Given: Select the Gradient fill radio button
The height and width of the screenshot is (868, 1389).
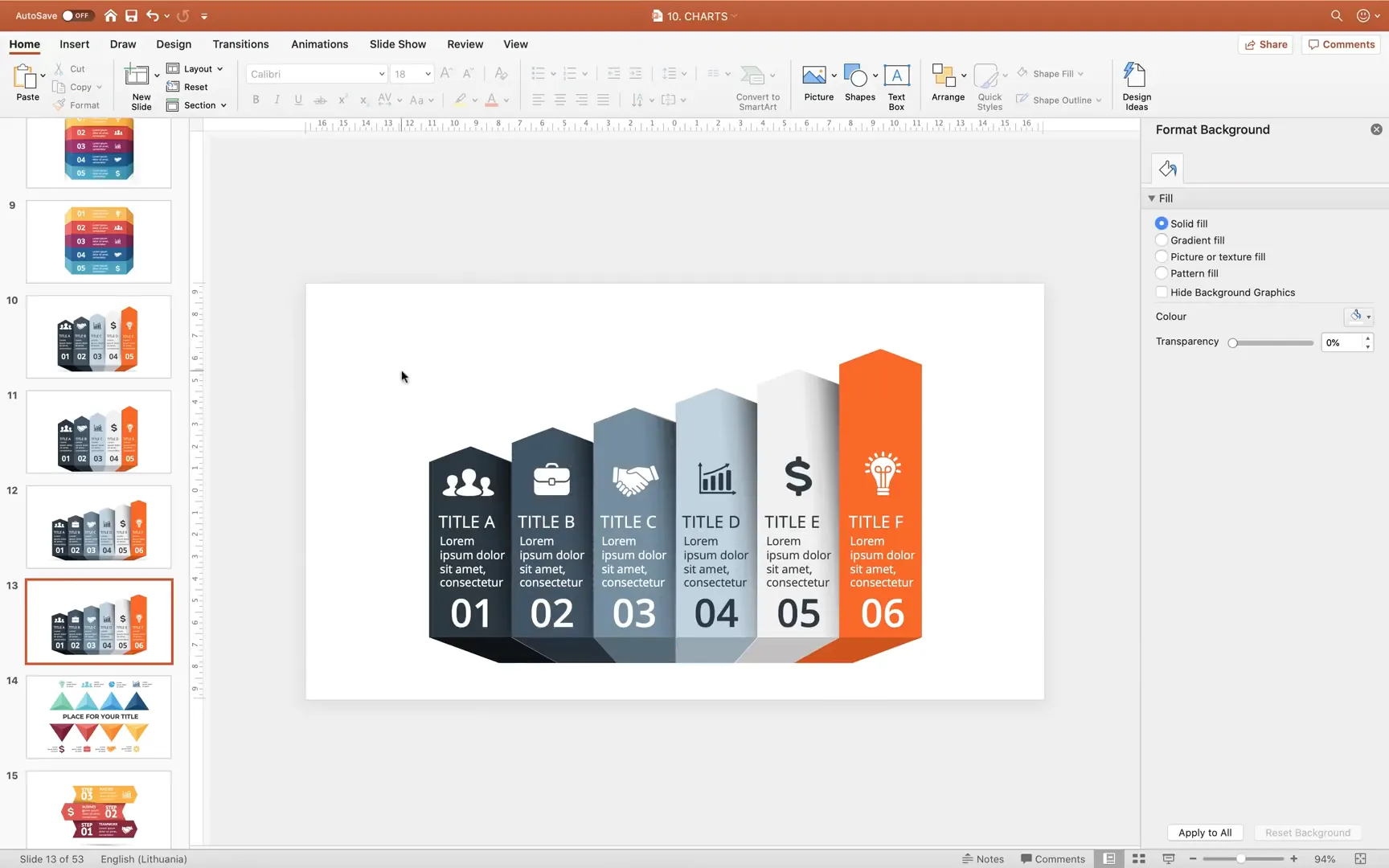Looking at the screenshot, I should (x=1162, y=240).
